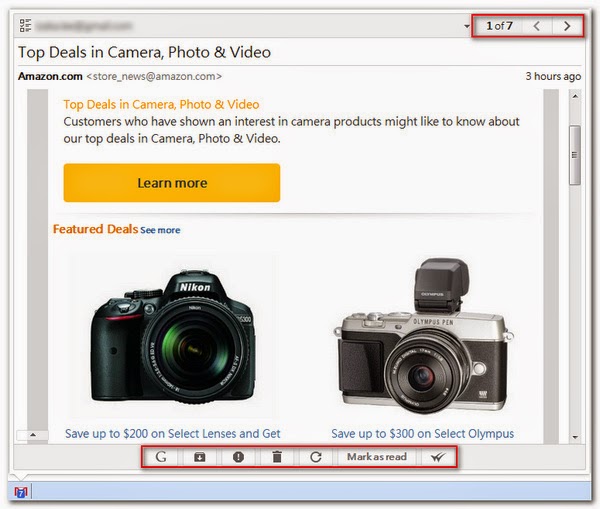The width and height of the screenshot is (600, 509).
Task: Open email in Gmail with G icon
Action: 161,457
